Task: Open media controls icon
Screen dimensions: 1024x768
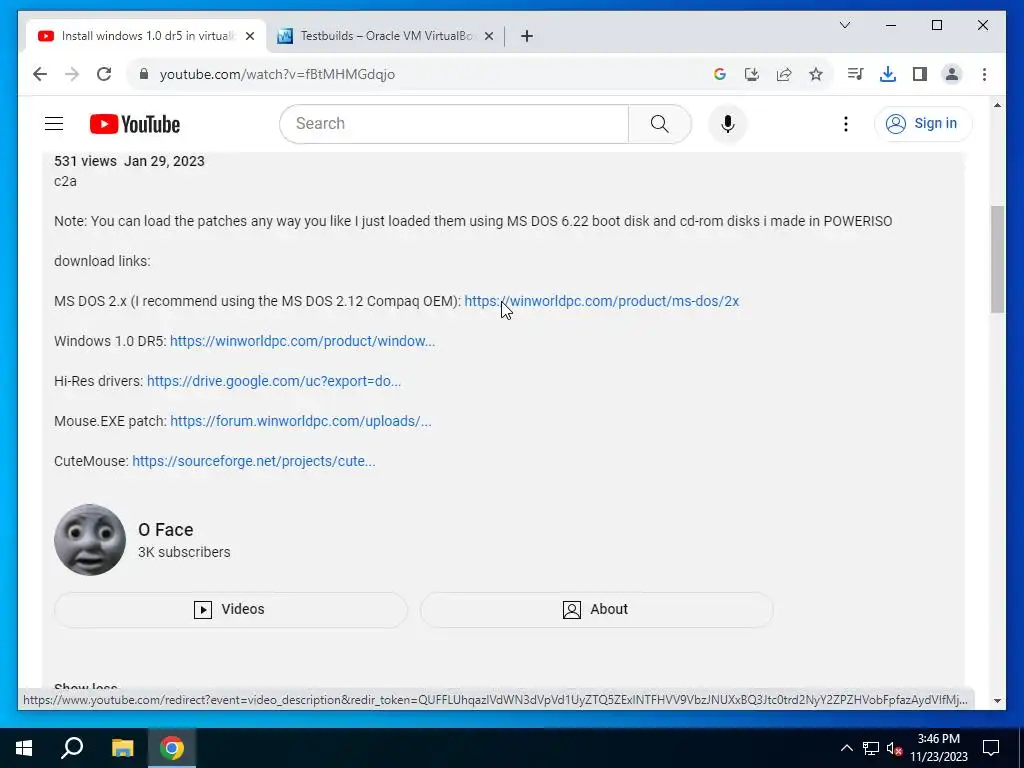Action: 856,74
